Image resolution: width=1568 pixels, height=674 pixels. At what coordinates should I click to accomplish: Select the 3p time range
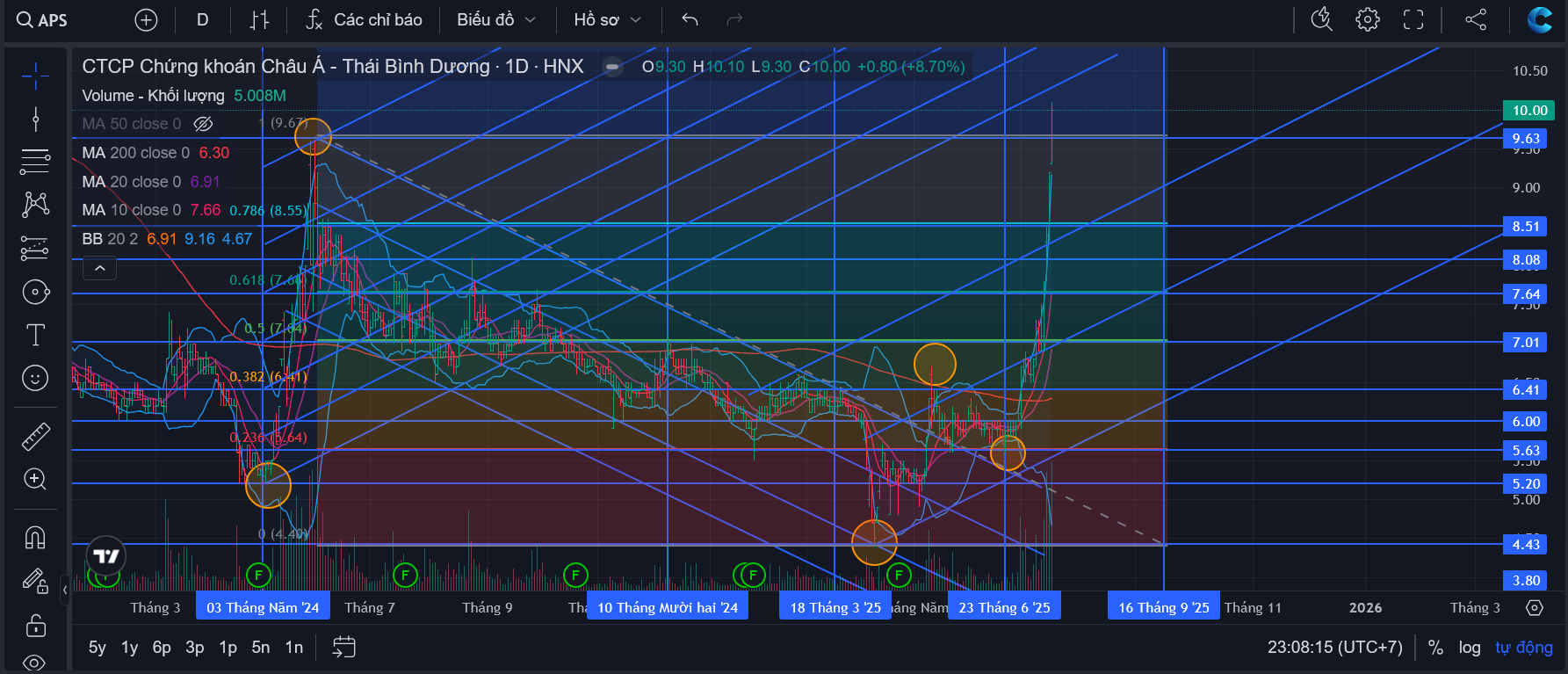[195, 648]
